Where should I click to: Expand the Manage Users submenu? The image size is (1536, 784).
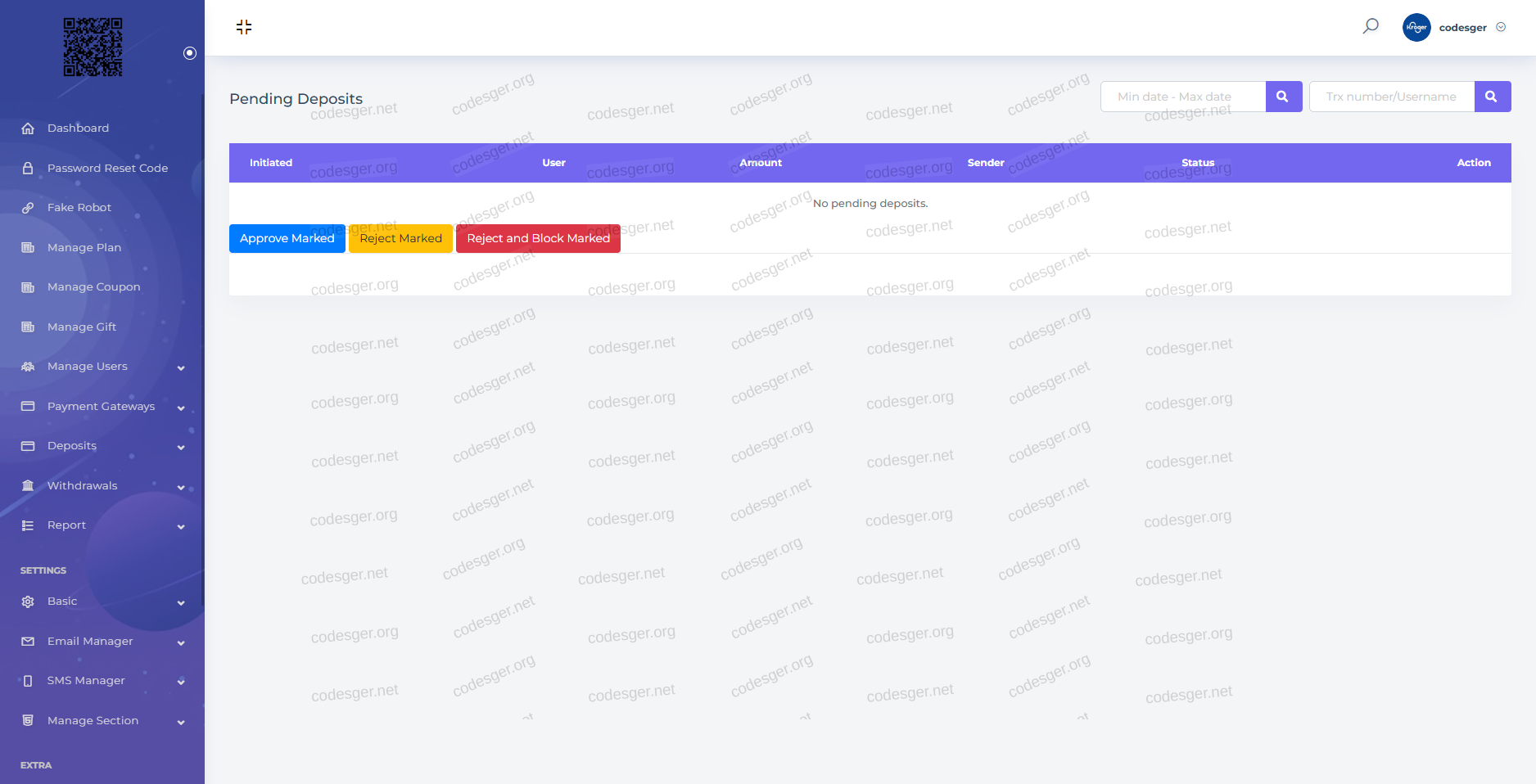click(181, 367)
